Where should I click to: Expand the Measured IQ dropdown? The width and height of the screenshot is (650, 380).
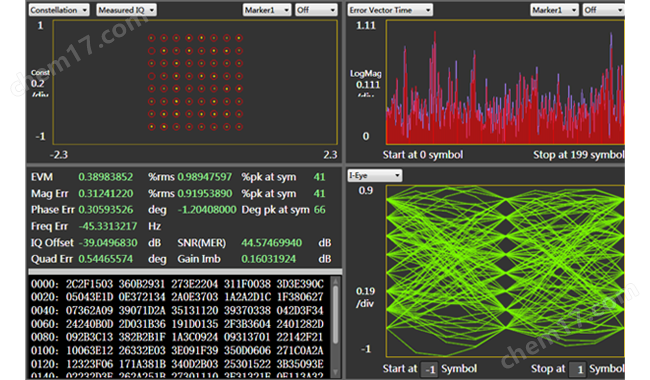[126, 10]
